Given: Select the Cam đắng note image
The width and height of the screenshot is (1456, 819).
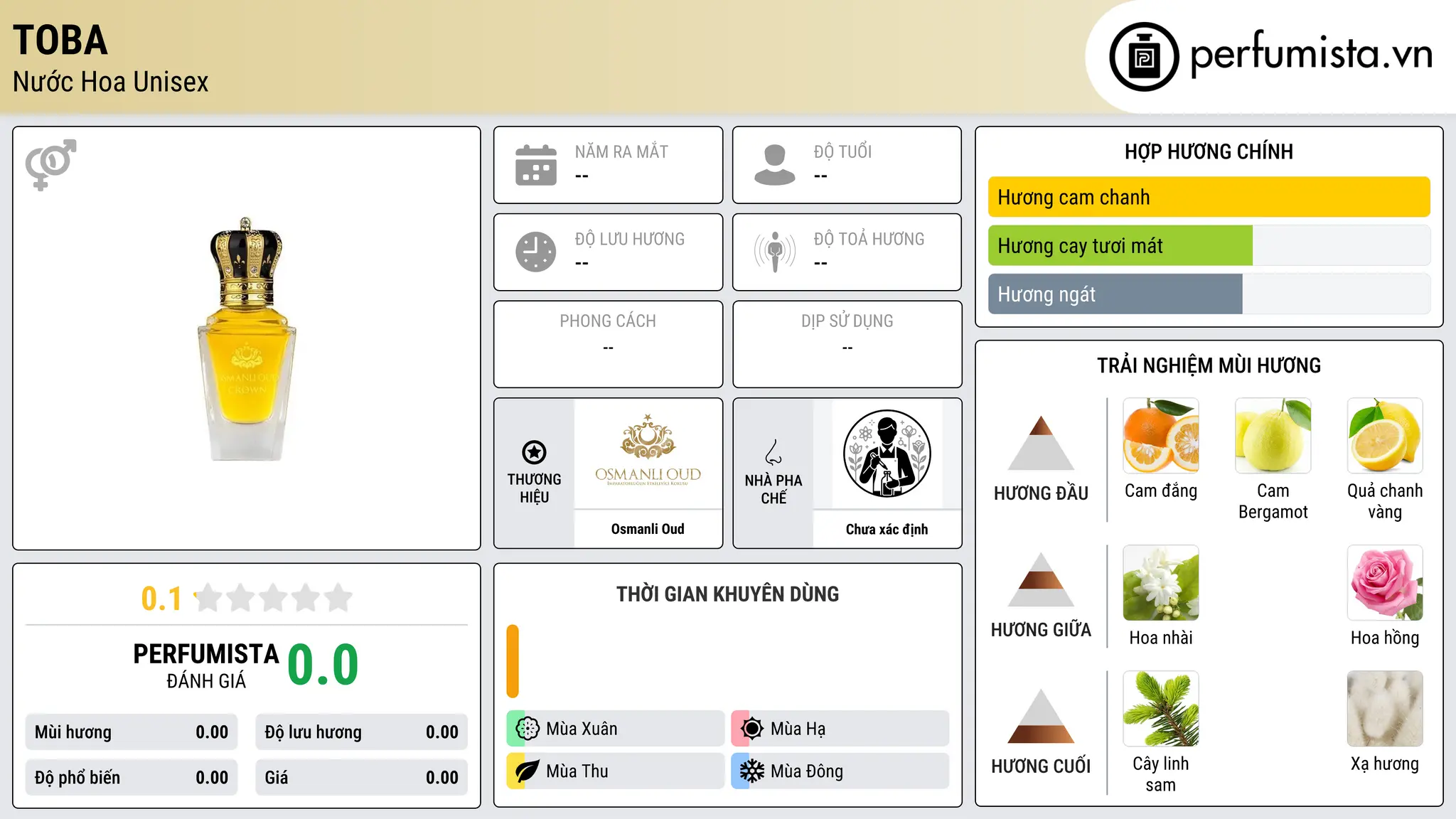Looking at the screenshot, I should pos(1161,436).
